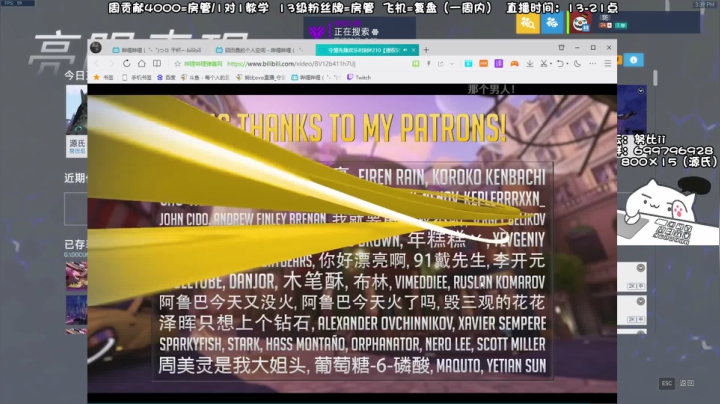Open the Twitch bookmark
The image size is (720, 404).
[359, 78]
